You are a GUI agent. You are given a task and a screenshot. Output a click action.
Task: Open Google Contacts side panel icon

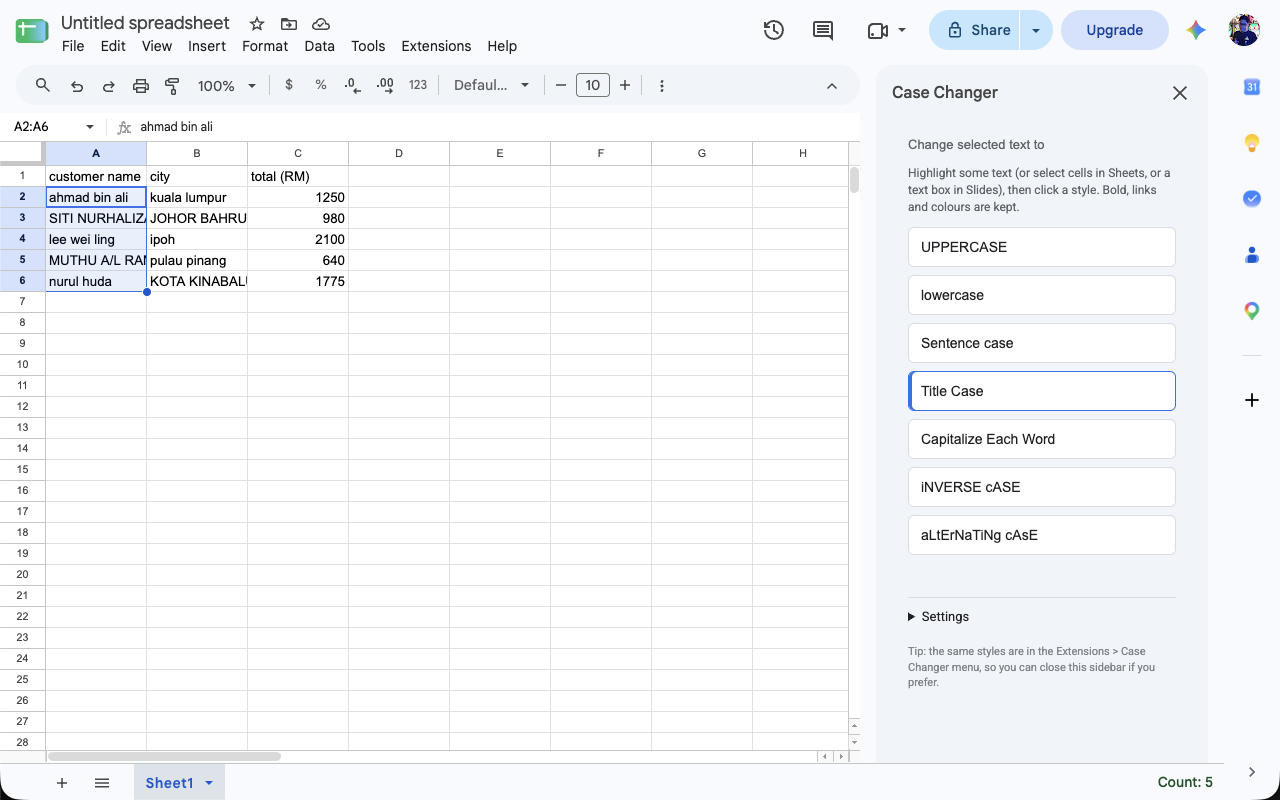pos(1252,255)
